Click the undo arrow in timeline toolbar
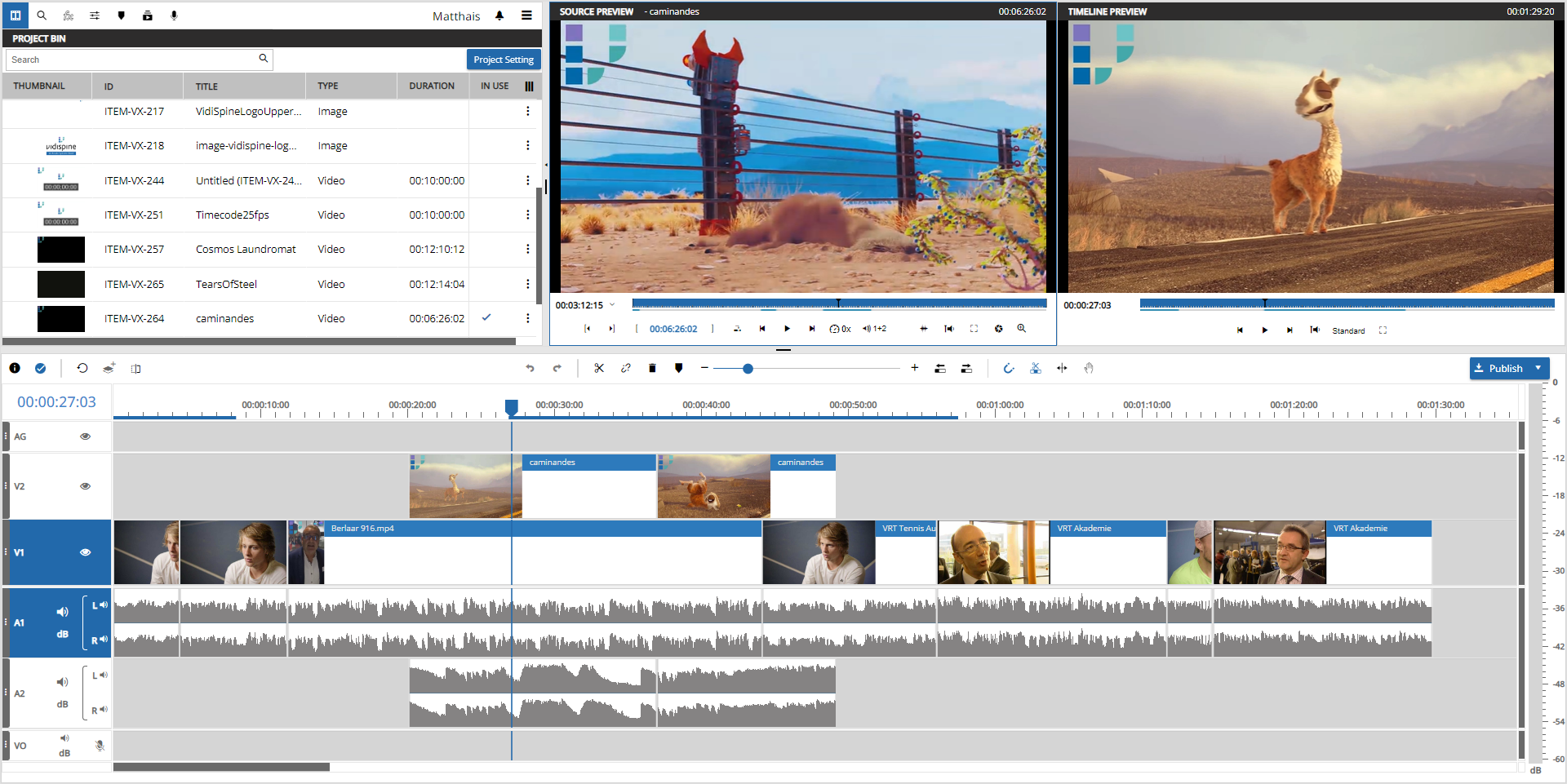1567x784 pixels. [x=530, y=369]
